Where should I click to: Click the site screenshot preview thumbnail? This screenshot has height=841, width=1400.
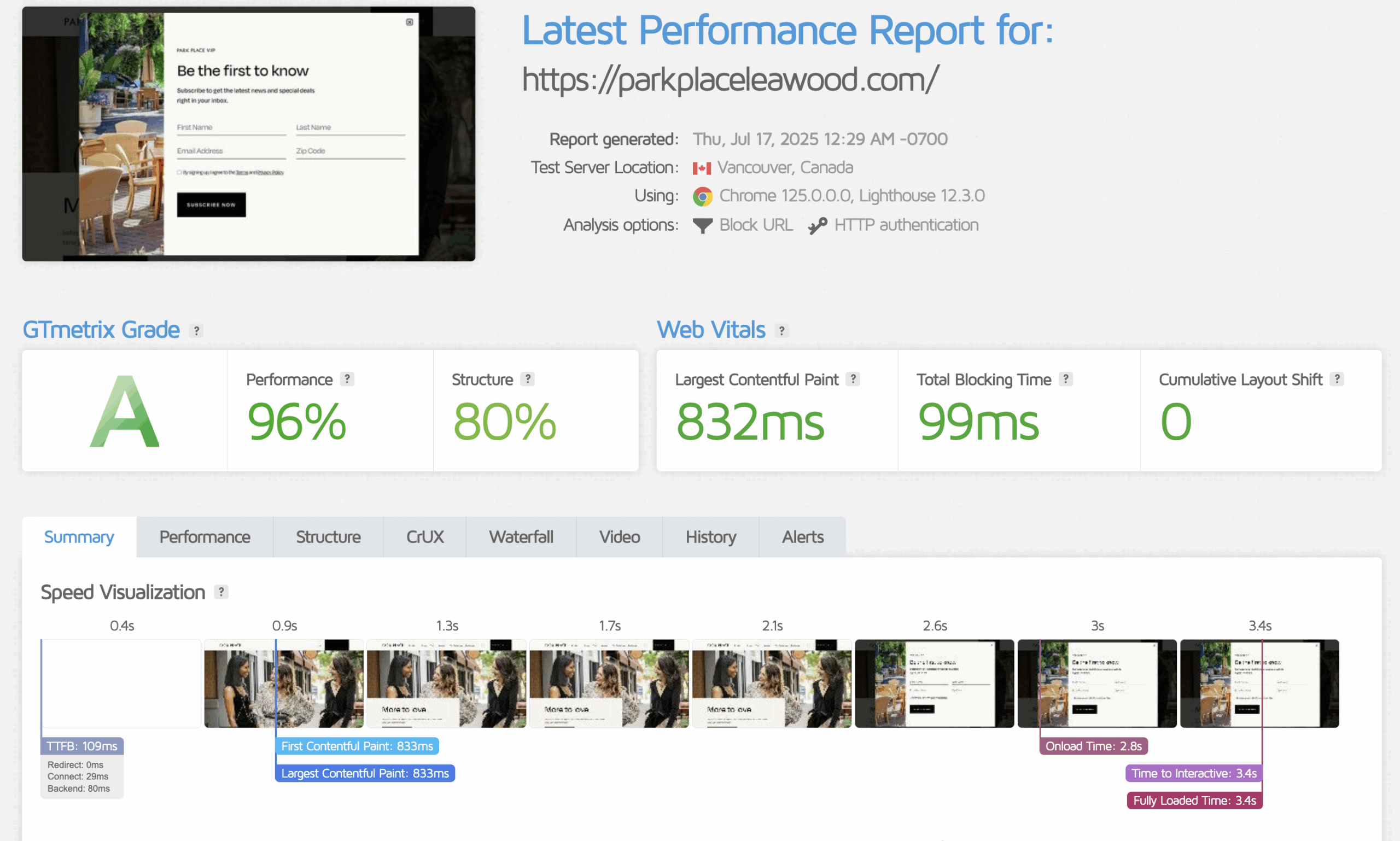249,134
